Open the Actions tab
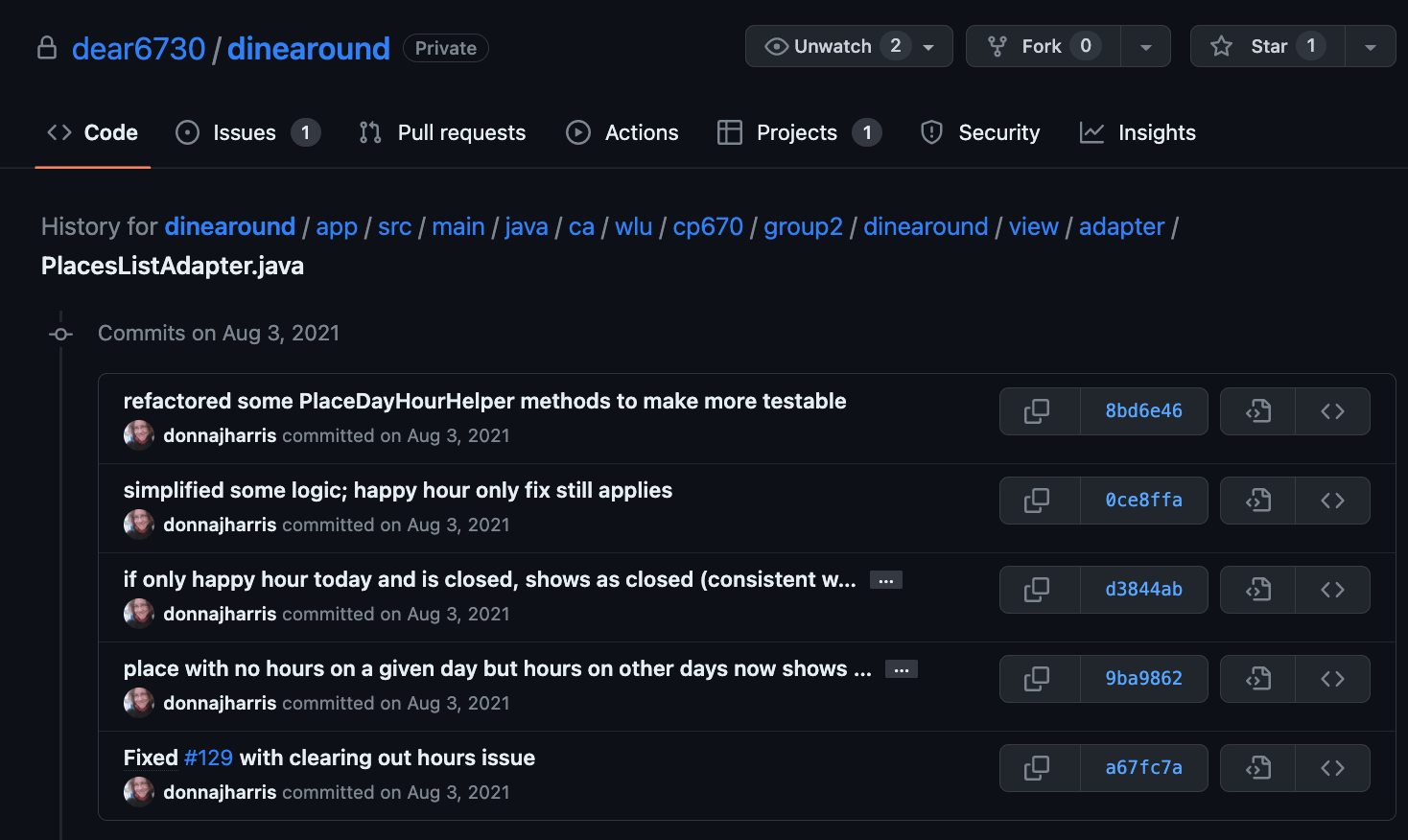Image resolution: width=1408 pixels, height=840 pixels. pos(622,132)
